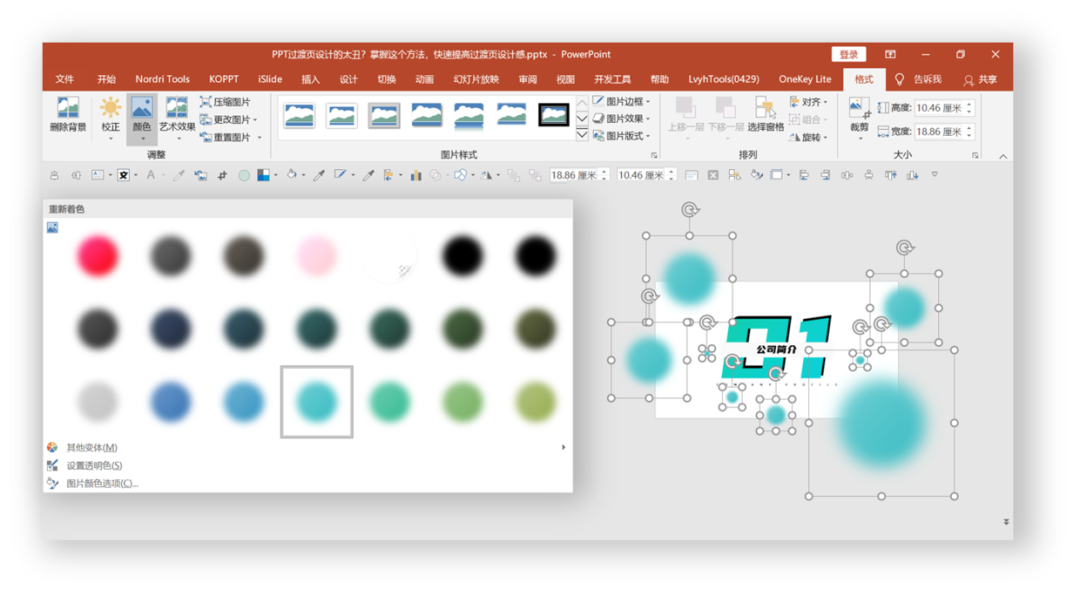Click the ribbon 高度 height field
This screenshot has height=597, width=1080.
click(943, 108)
